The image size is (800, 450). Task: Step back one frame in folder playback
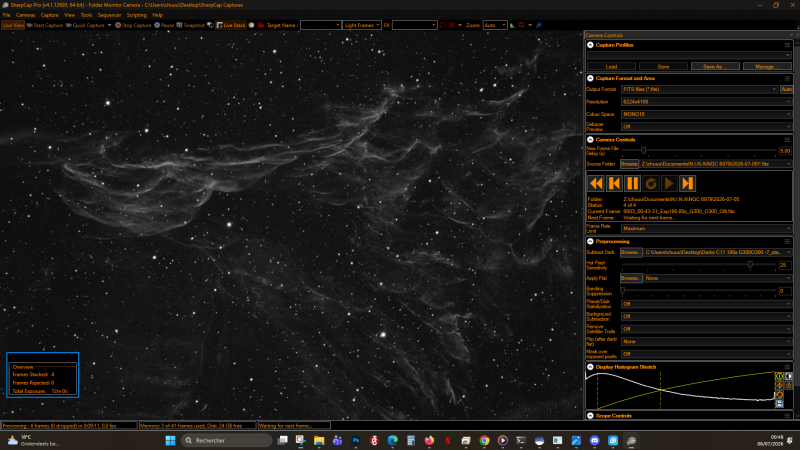614,183
